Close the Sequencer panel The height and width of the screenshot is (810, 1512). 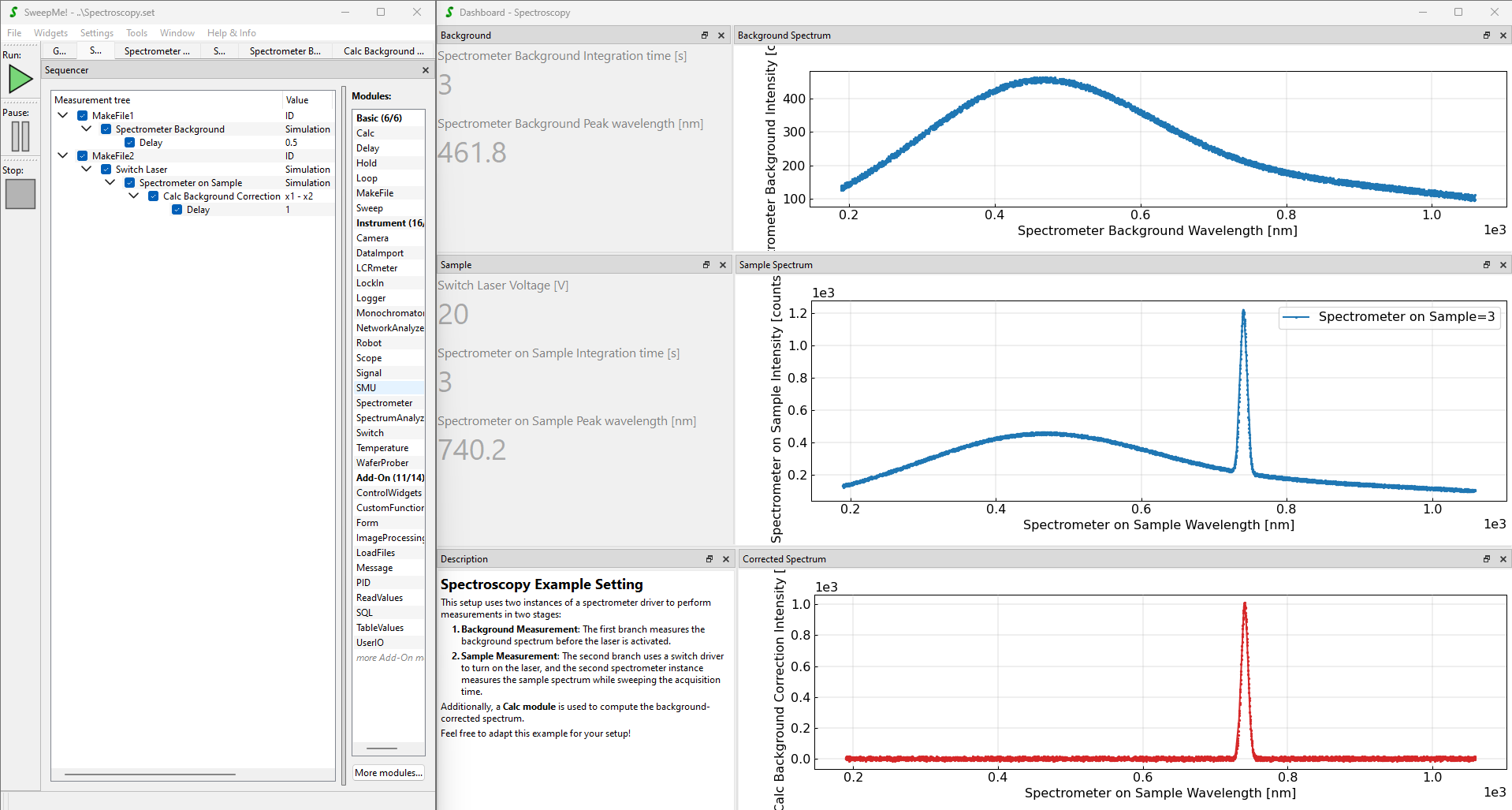(x=426, y=70)
